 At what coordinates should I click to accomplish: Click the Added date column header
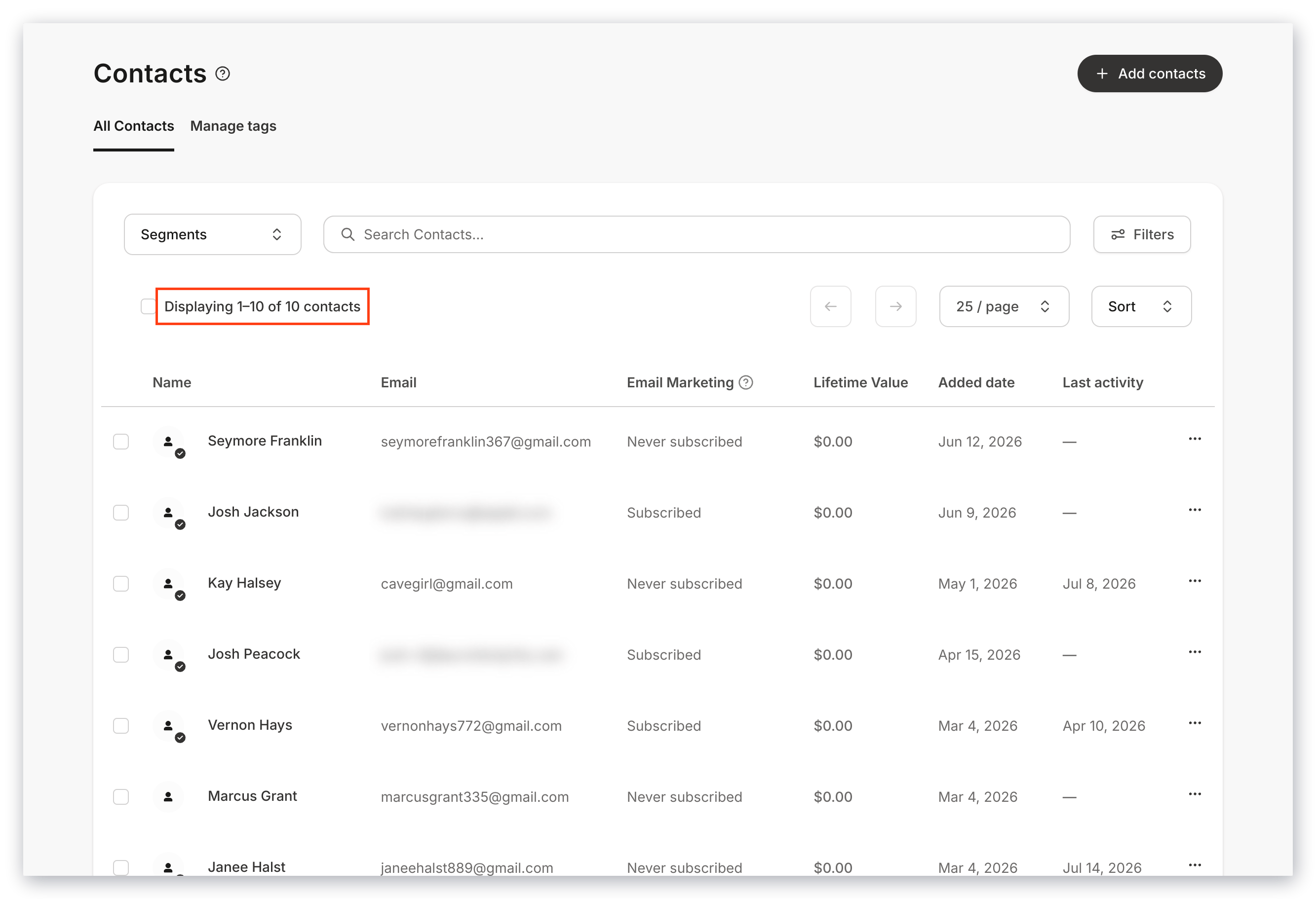[976, 383]
